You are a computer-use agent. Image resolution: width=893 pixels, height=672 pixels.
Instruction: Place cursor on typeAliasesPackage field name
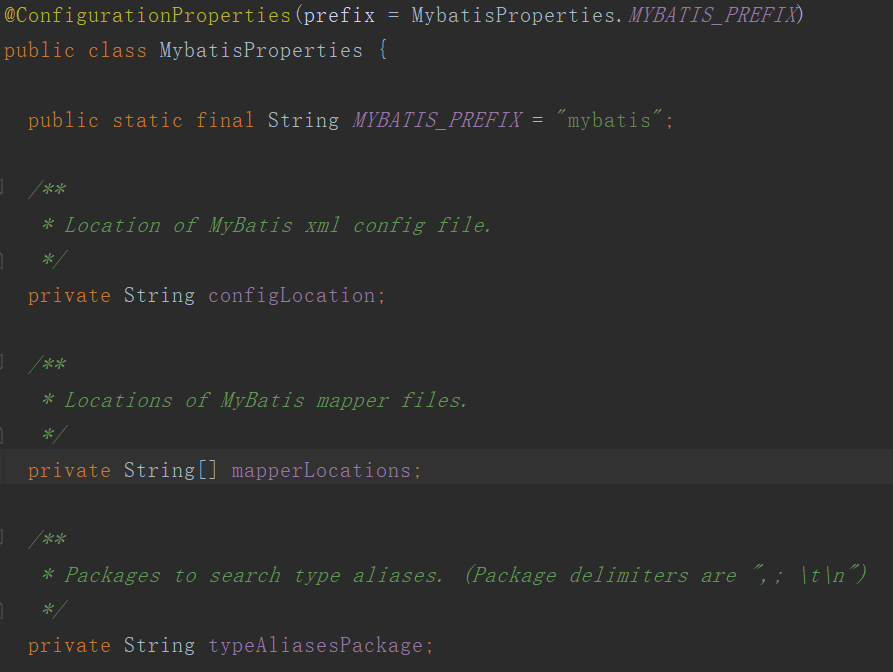coord(315,645)
